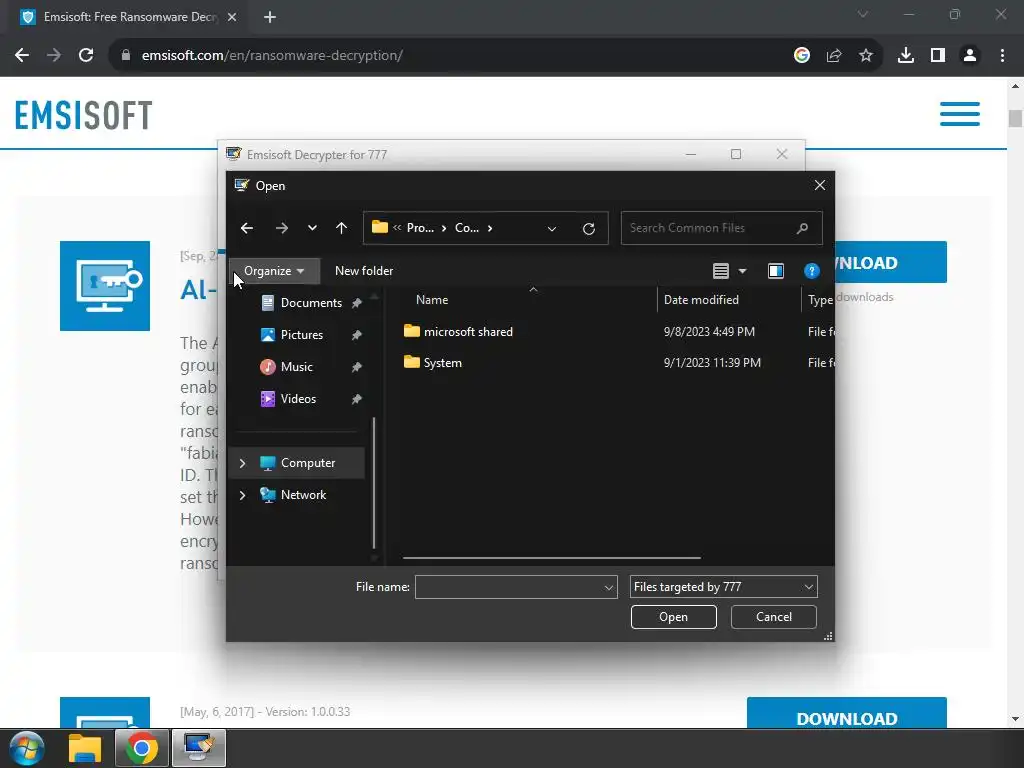
Task: Expand the Network tree node
Action: click(x=242, y=495)
